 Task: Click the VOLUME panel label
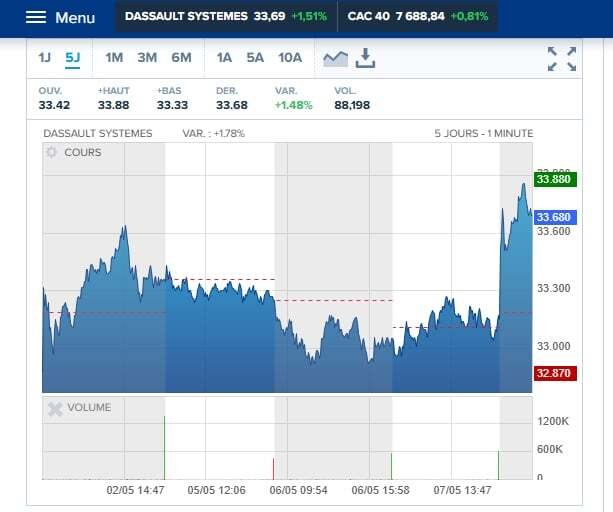pyautogui.click(x=89, y=407)
